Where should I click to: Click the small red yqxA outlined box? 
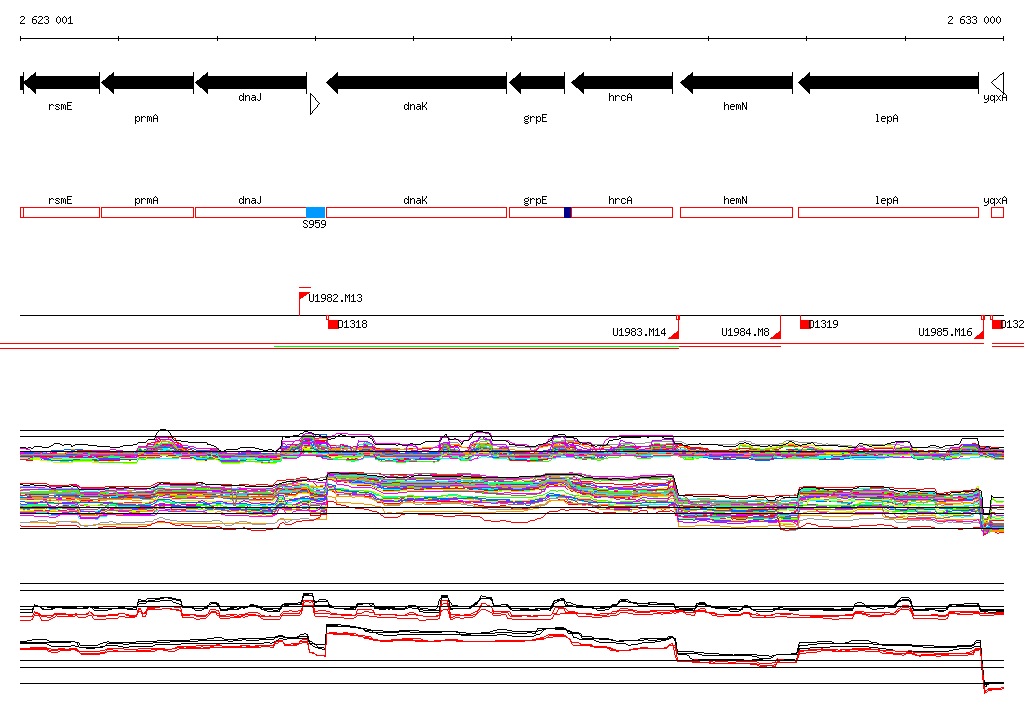(x=997, y=213)
